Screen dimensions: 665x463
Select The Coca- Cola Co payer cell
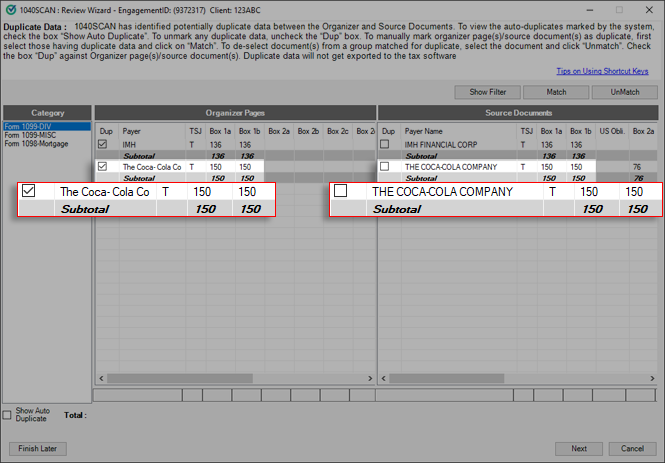[152, 167]
